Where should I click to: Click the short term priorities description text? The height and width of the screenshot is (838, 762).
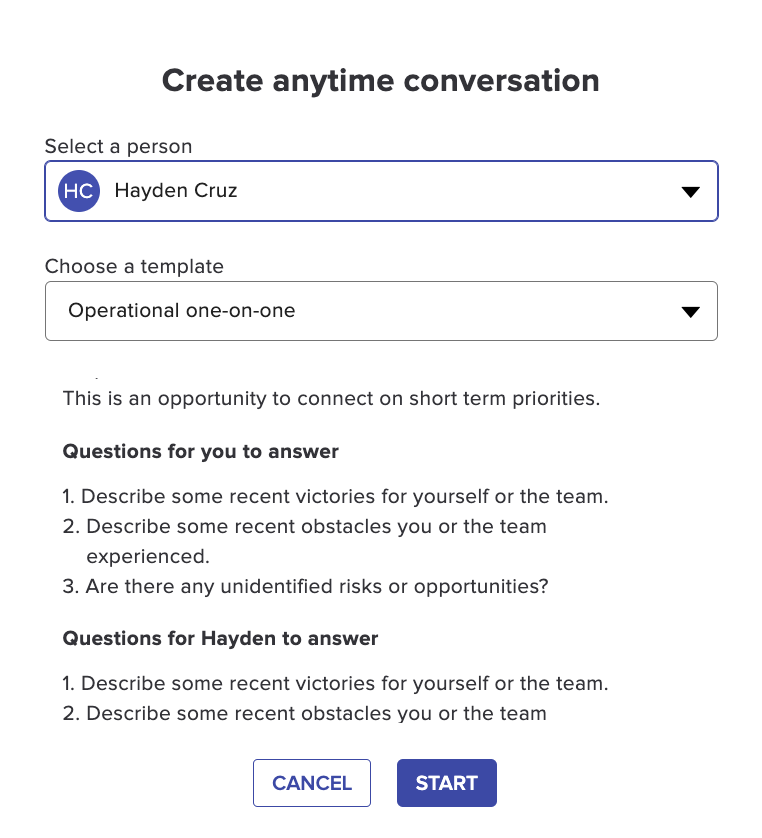(x=331, y=399)
